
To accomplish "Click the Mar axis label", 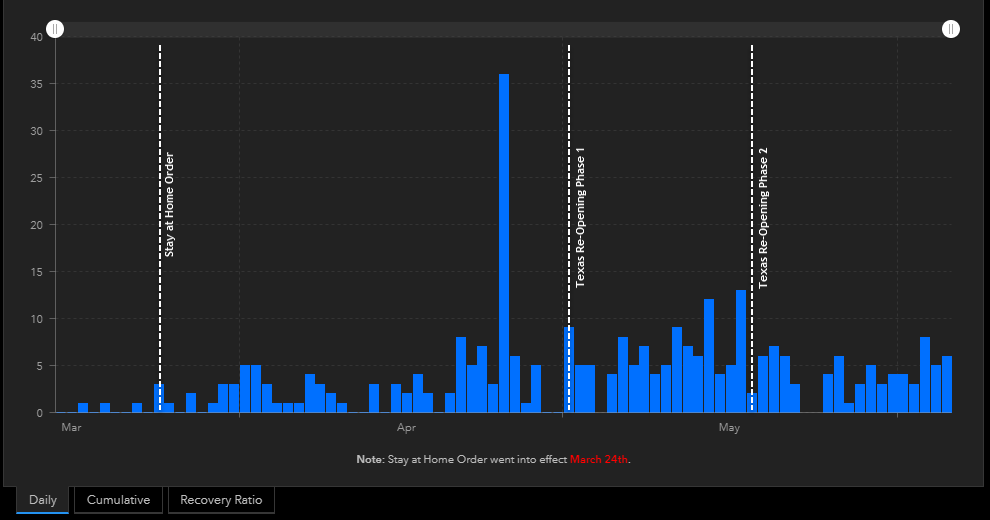I will 71,428.
